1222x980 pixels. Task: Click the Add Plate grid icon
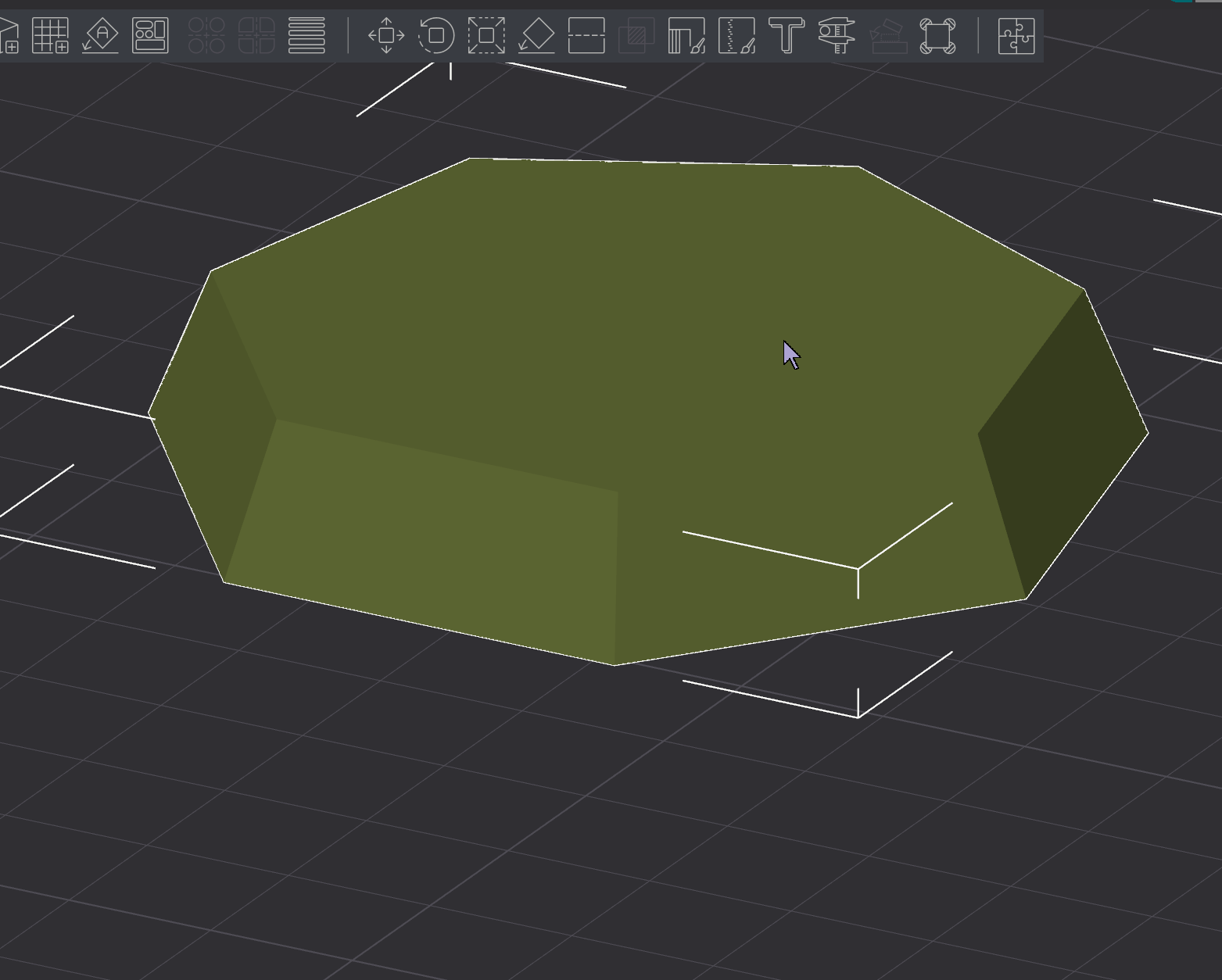[x=50, y=36]
